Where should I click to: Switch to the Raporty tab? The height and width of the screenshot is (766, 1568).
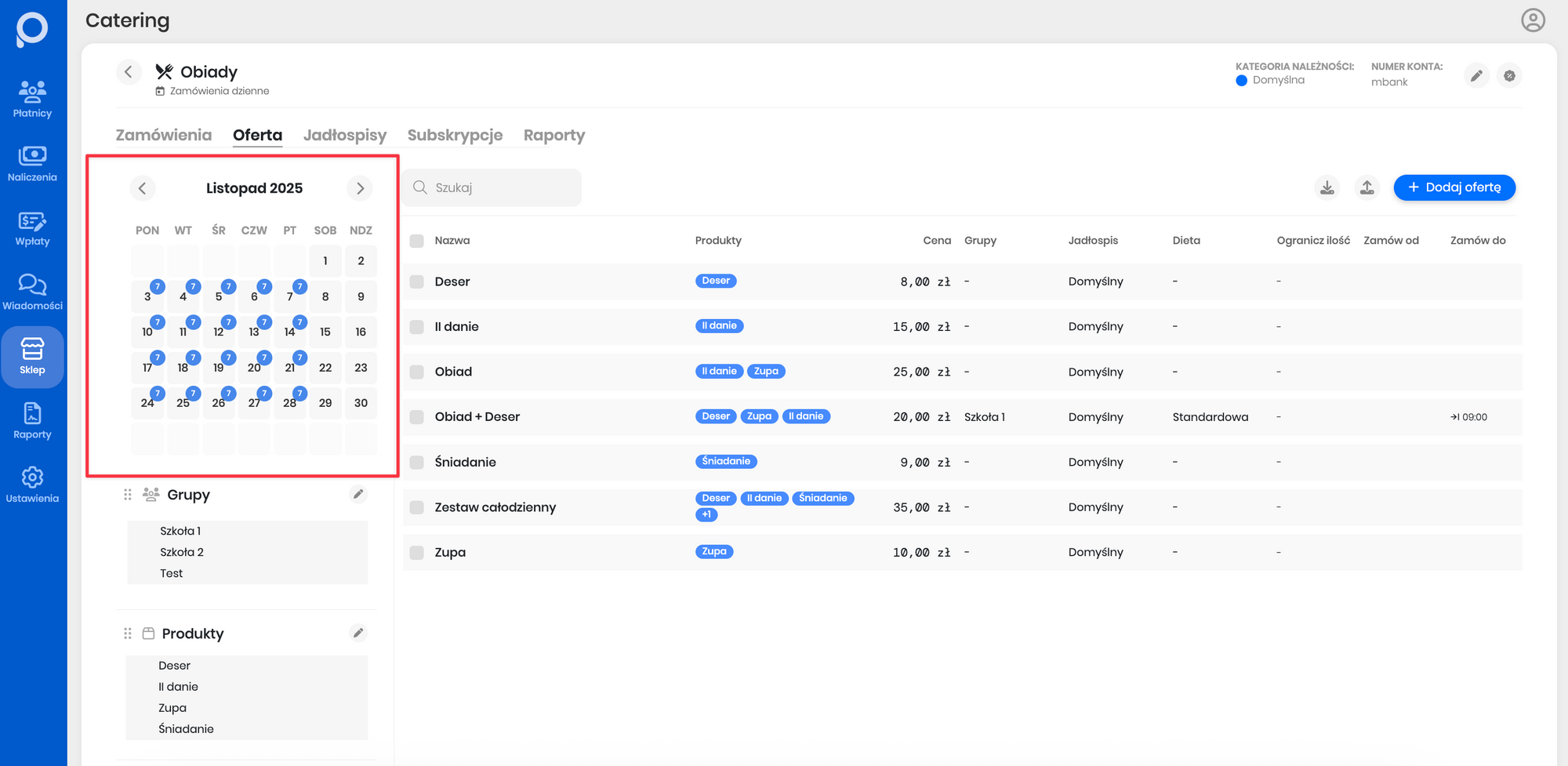coord(554,135)
